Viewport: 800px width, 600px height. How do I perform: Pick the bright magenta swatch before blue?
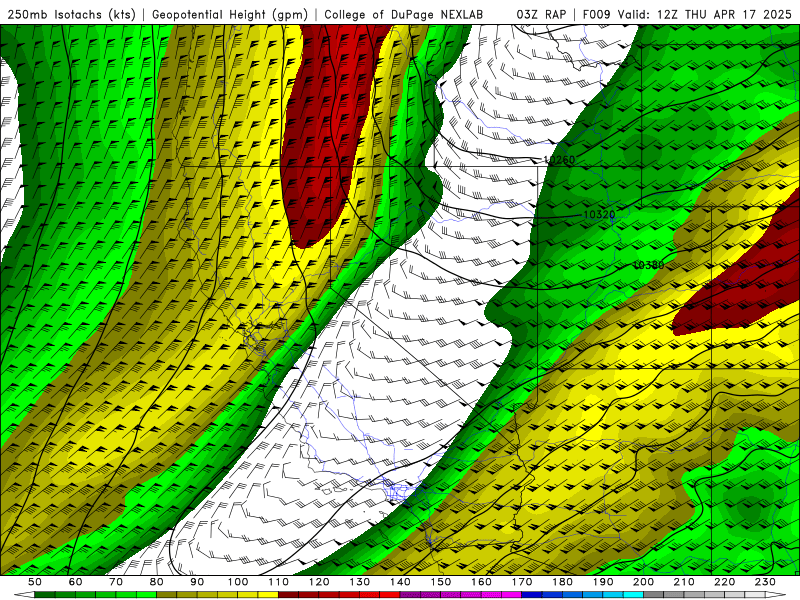[x=511, y=594]
